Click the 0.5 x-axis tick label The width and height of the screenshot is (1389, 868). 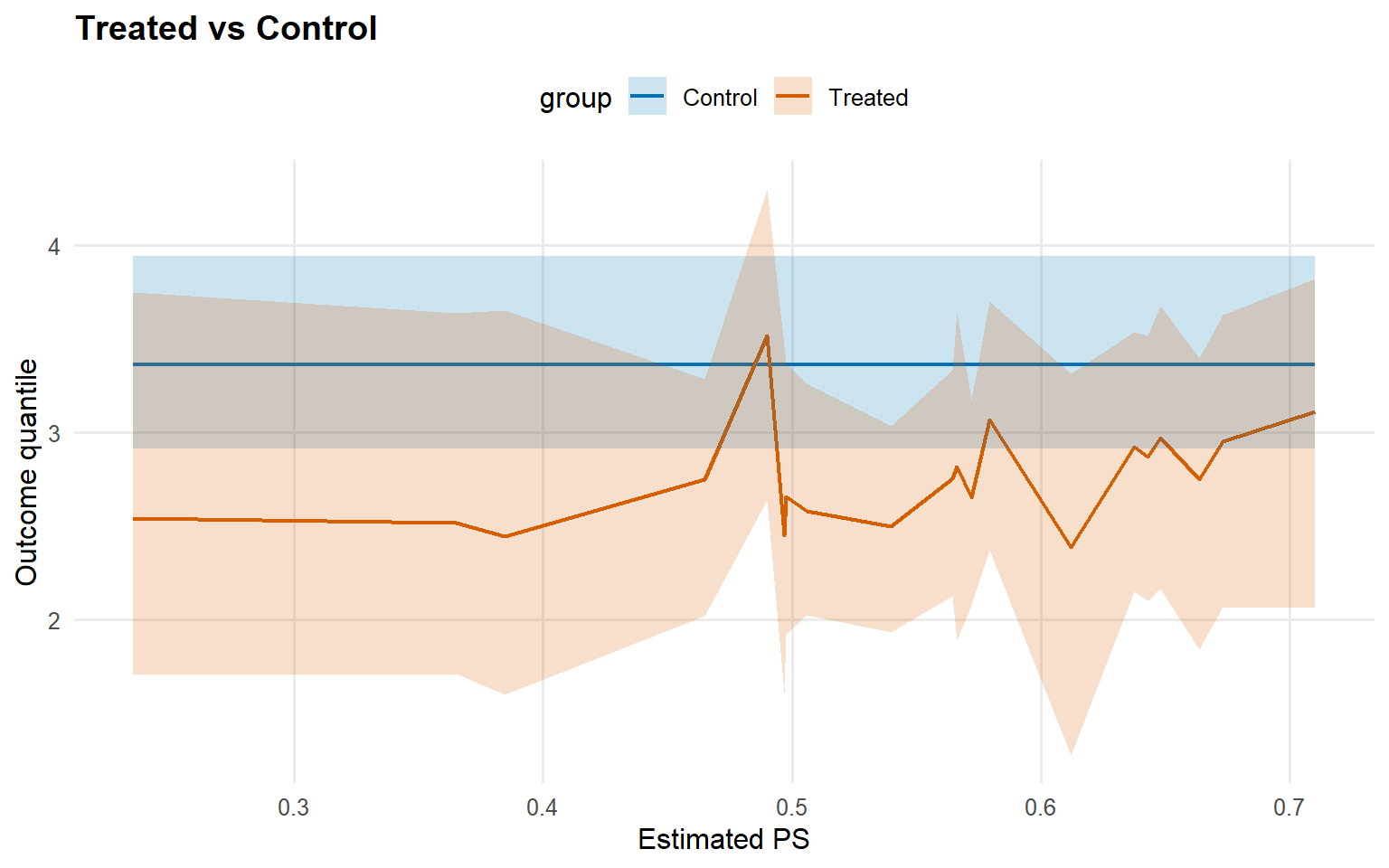tap(792, 807)
